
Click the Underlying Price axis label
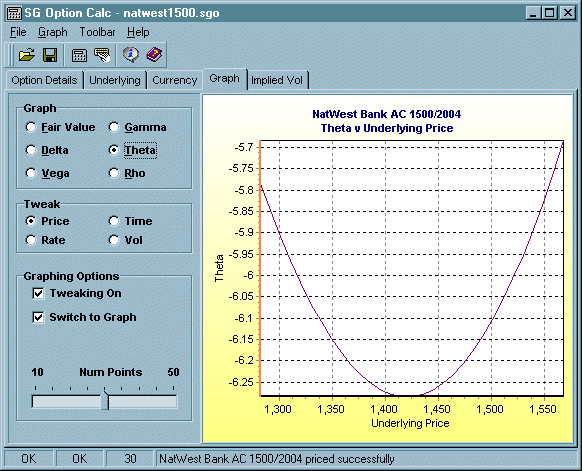410,423
